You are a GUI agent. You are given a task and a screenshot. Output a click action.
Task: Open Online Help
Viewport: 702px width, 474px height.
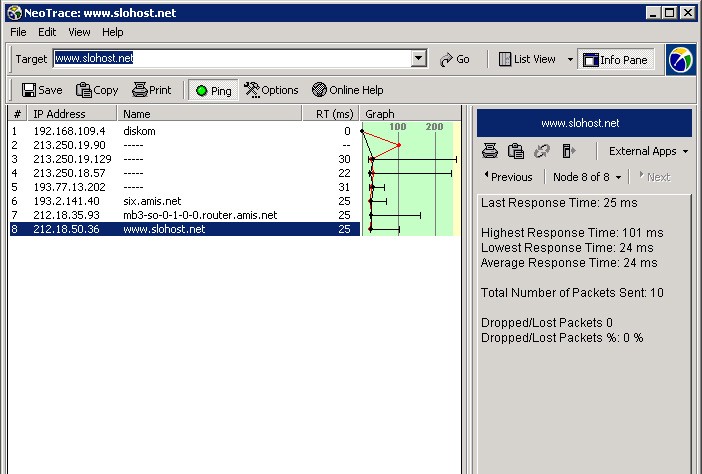coord(347,90)
